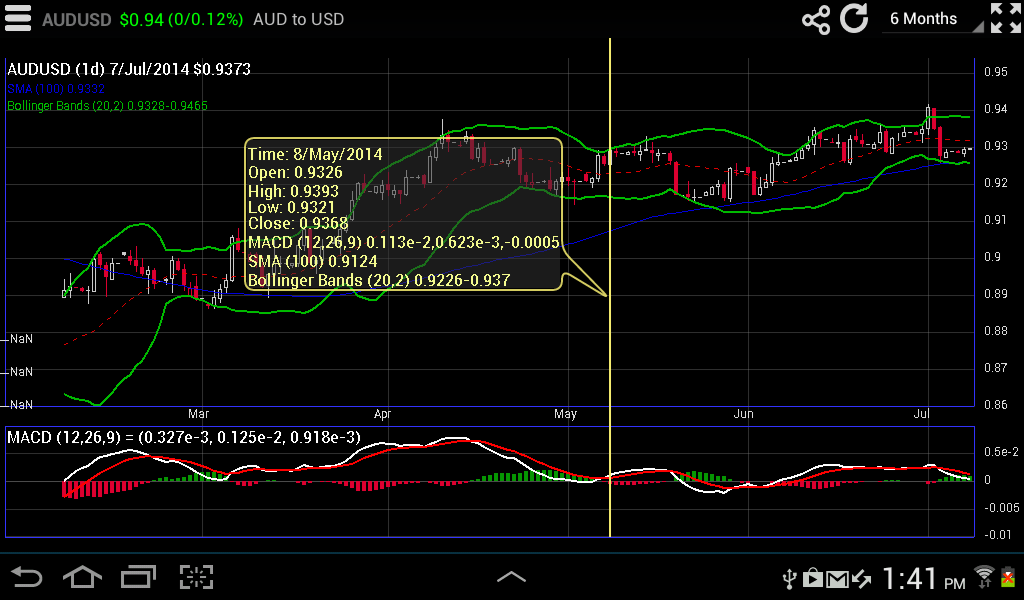The width and height of the screenshot is (1024, 600).
Task: Open the Gmail notification icon
Action: [838, 577]
